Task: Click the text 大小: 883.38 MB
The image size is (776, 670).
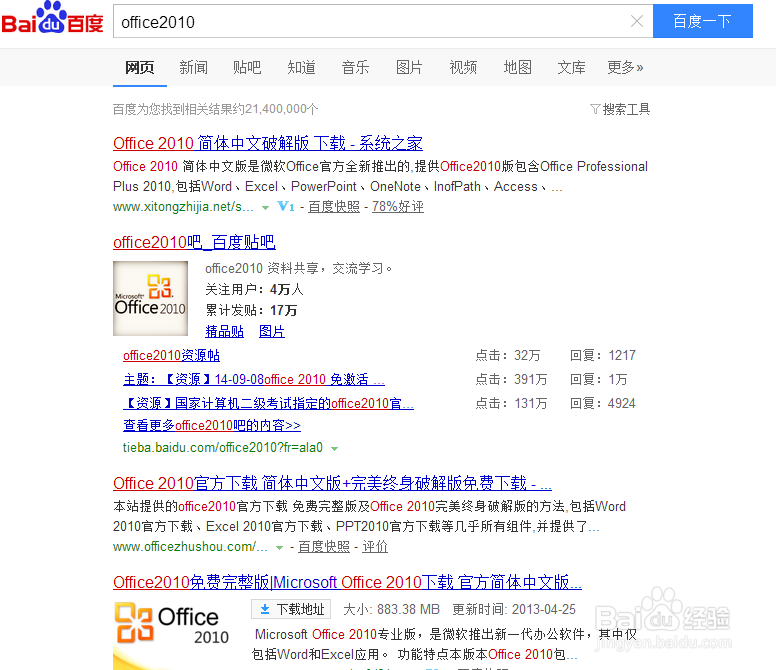Action: (391, 609)
